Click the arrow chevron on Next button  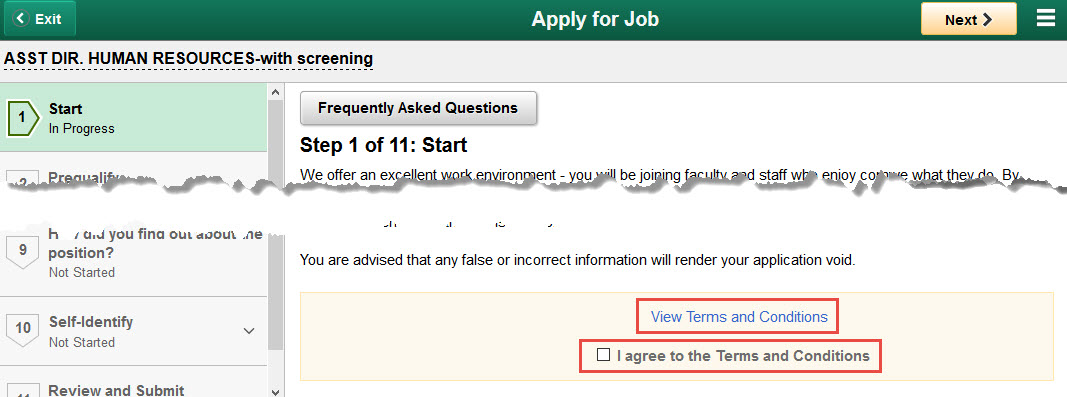tap(987, 20)
